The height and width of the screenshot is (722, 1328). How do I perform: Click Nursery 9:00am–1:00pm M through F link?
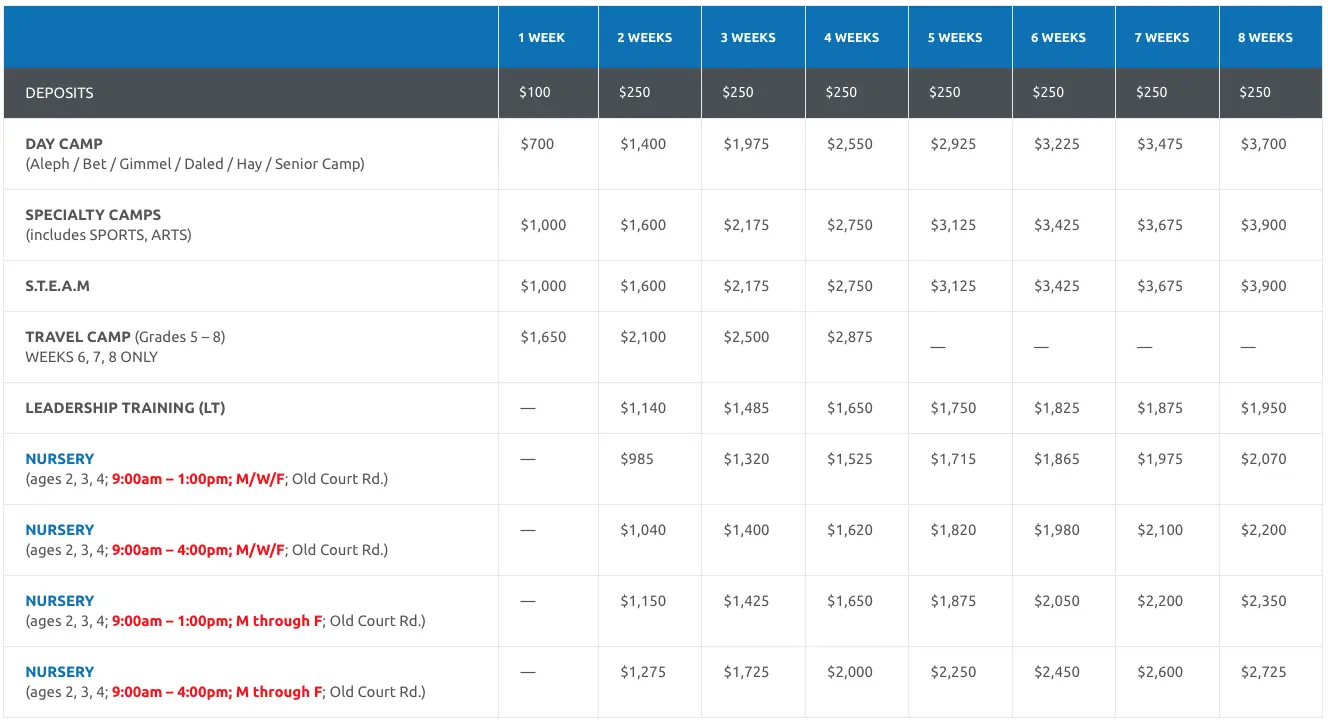pyautogui.click(x=59, y=601)
